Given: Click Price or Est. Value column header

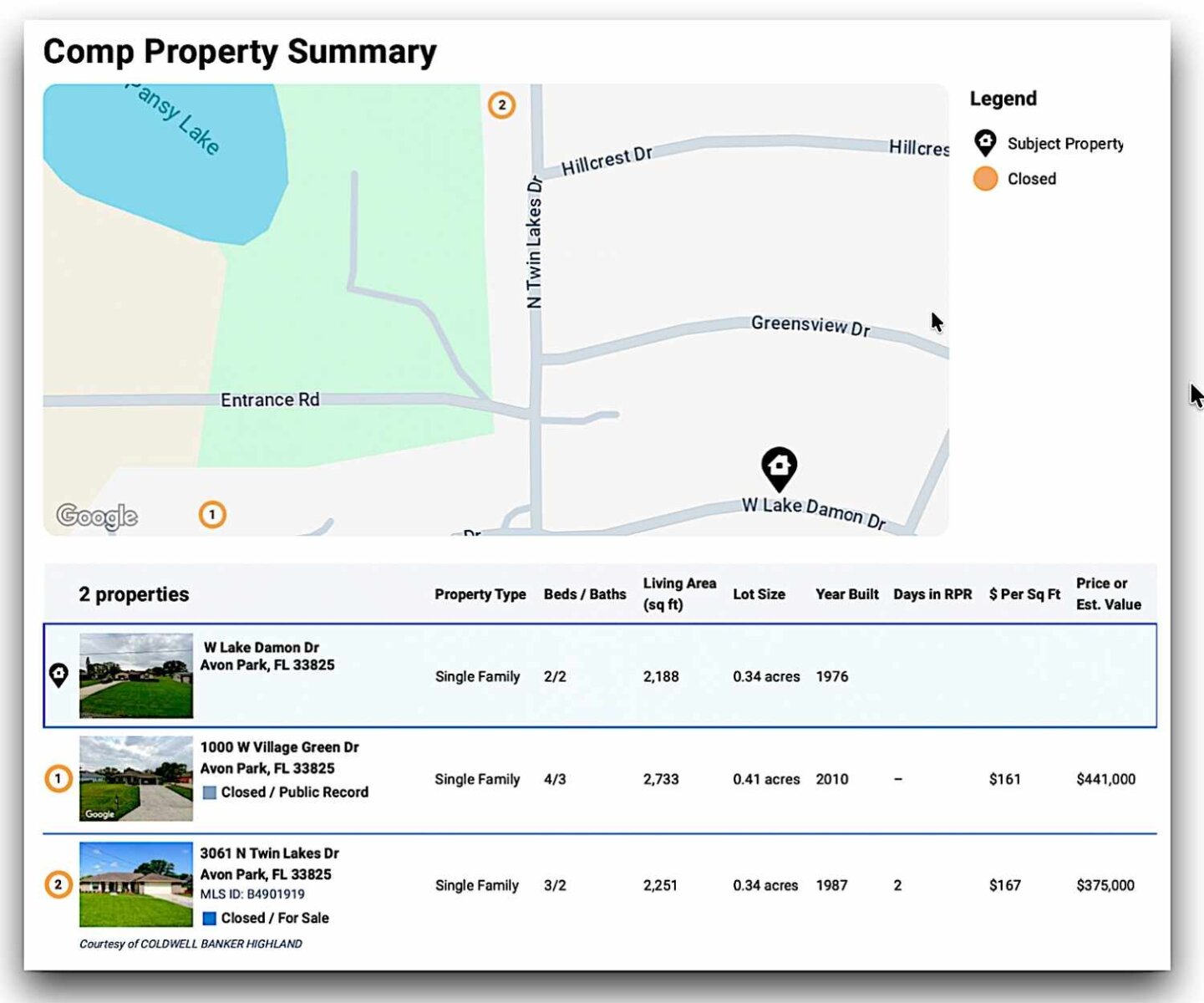Looking at the screenshot, I should pos(1108,594).
